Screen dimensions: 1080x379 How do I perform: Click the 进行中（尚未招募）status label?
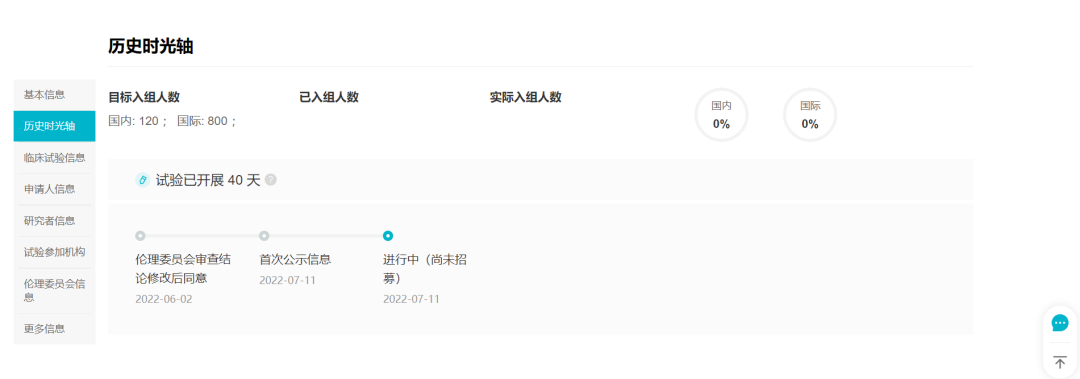point(426,269)
